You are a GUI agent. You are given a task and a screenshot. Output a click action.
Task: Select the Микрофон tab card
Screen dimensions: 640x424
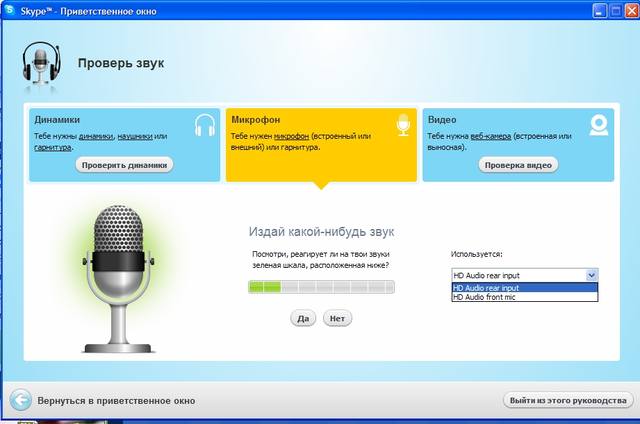(321, 144)
